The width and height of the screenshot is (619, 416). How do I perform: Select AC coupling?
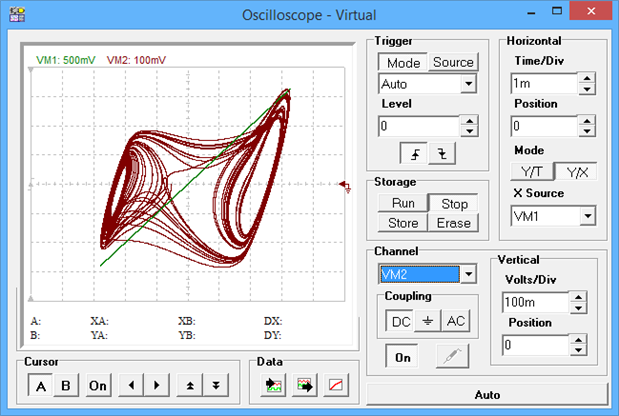pos(456,321)
